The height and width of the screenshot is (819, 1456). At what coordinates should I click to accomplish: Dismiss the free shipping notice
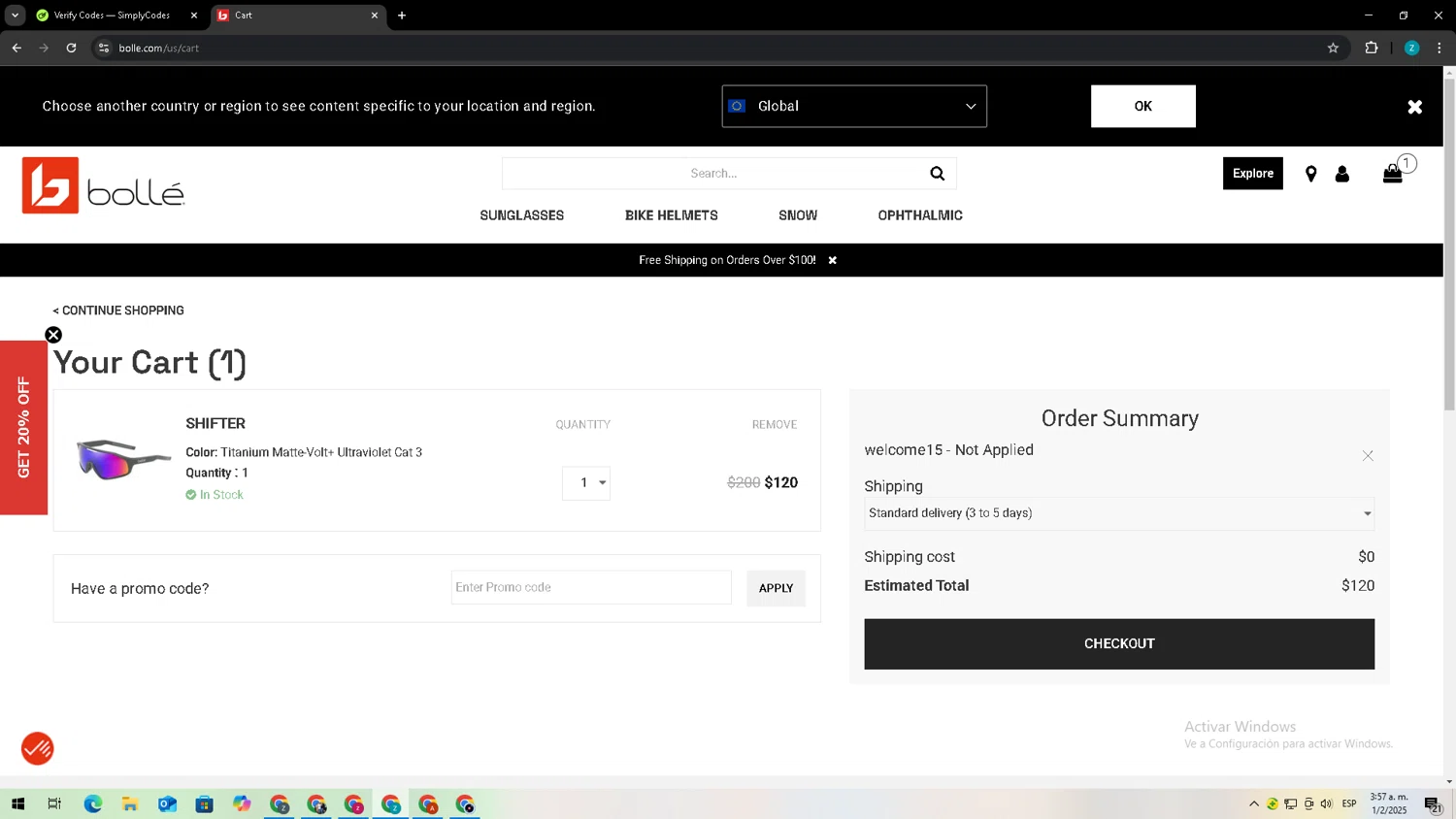pos(832,260)
